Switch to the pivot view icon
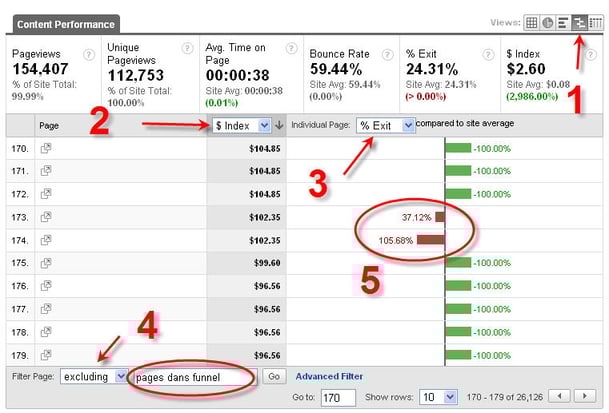 [x=594, y=23]
